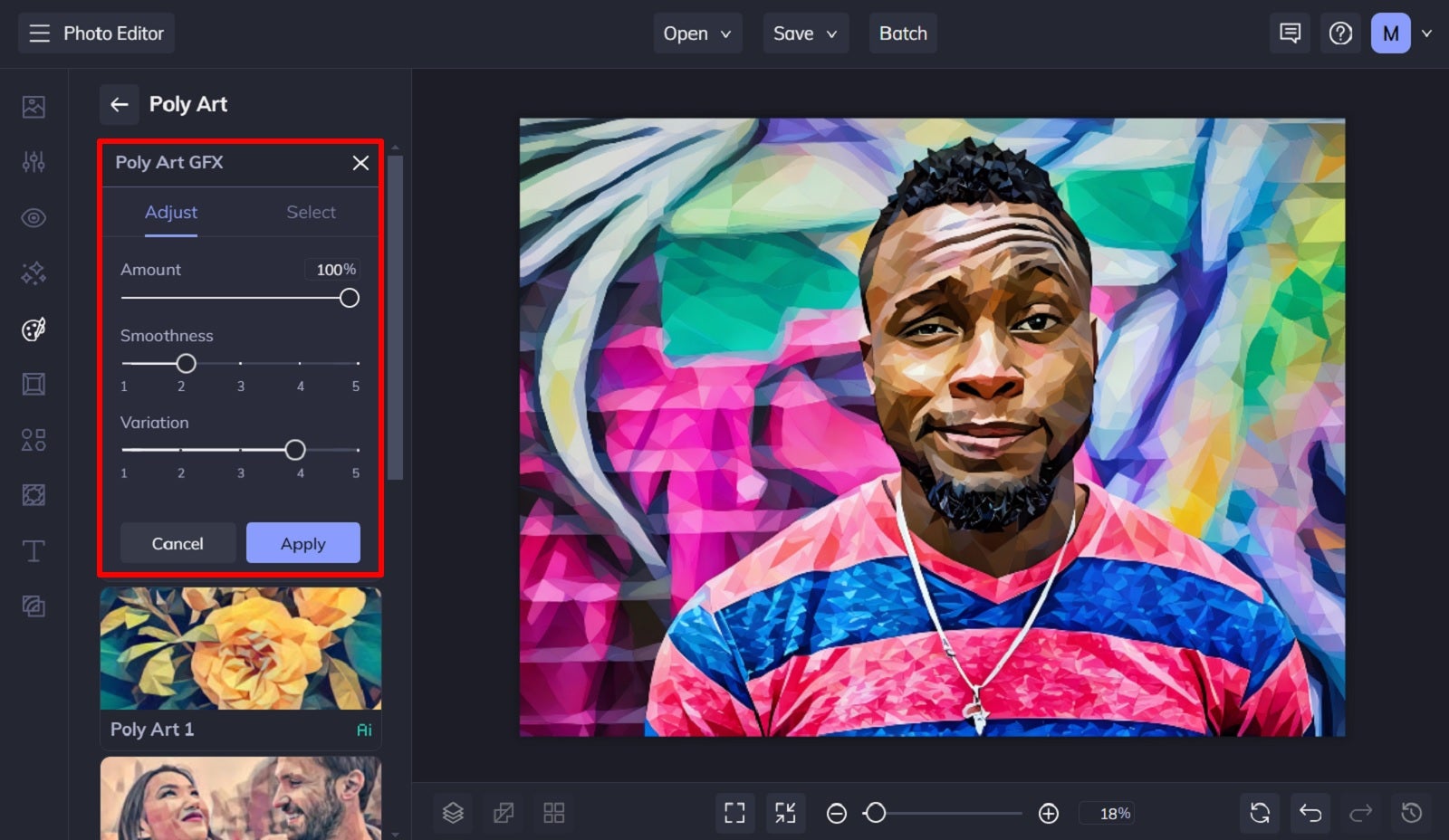Select the Frame tool in the sidebar

[x=34, y=383]
